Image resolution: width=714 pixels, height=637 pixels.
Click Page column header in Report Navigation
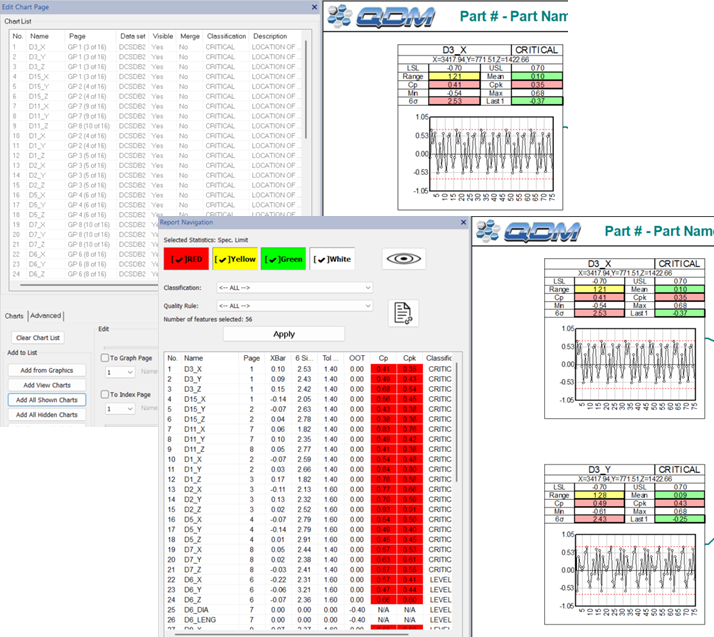252,358
